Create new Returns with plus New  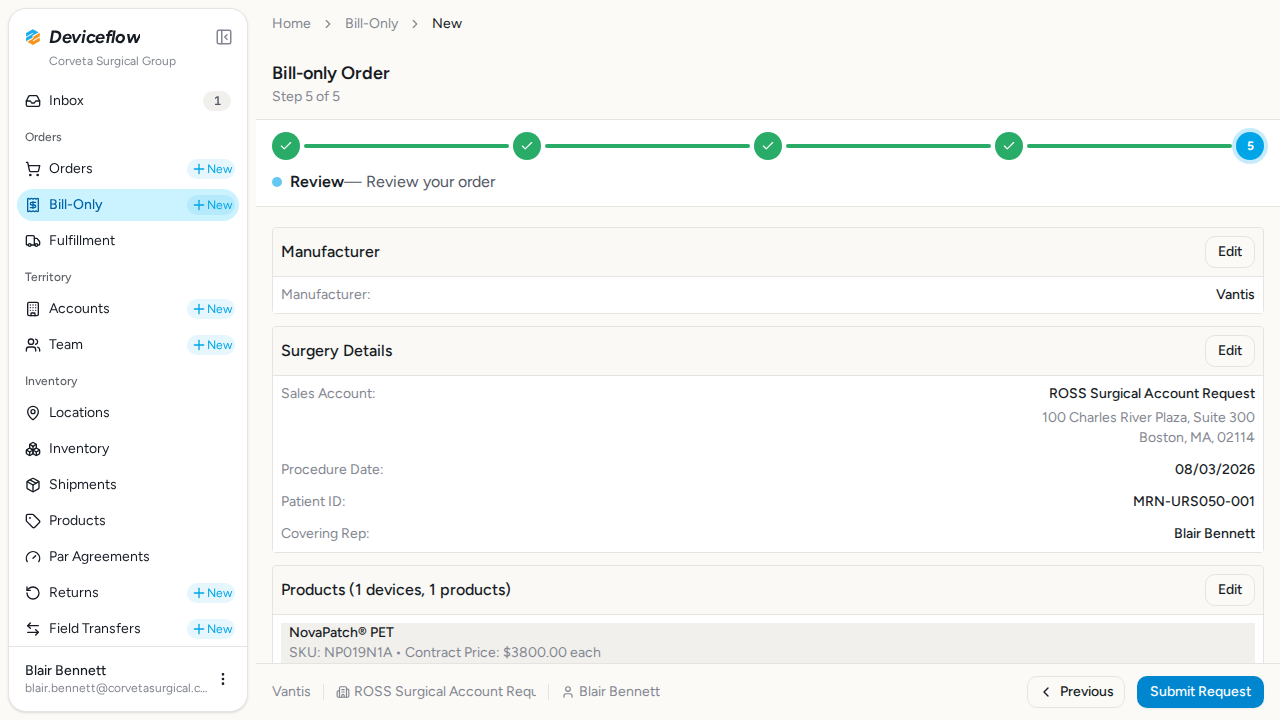212,593
